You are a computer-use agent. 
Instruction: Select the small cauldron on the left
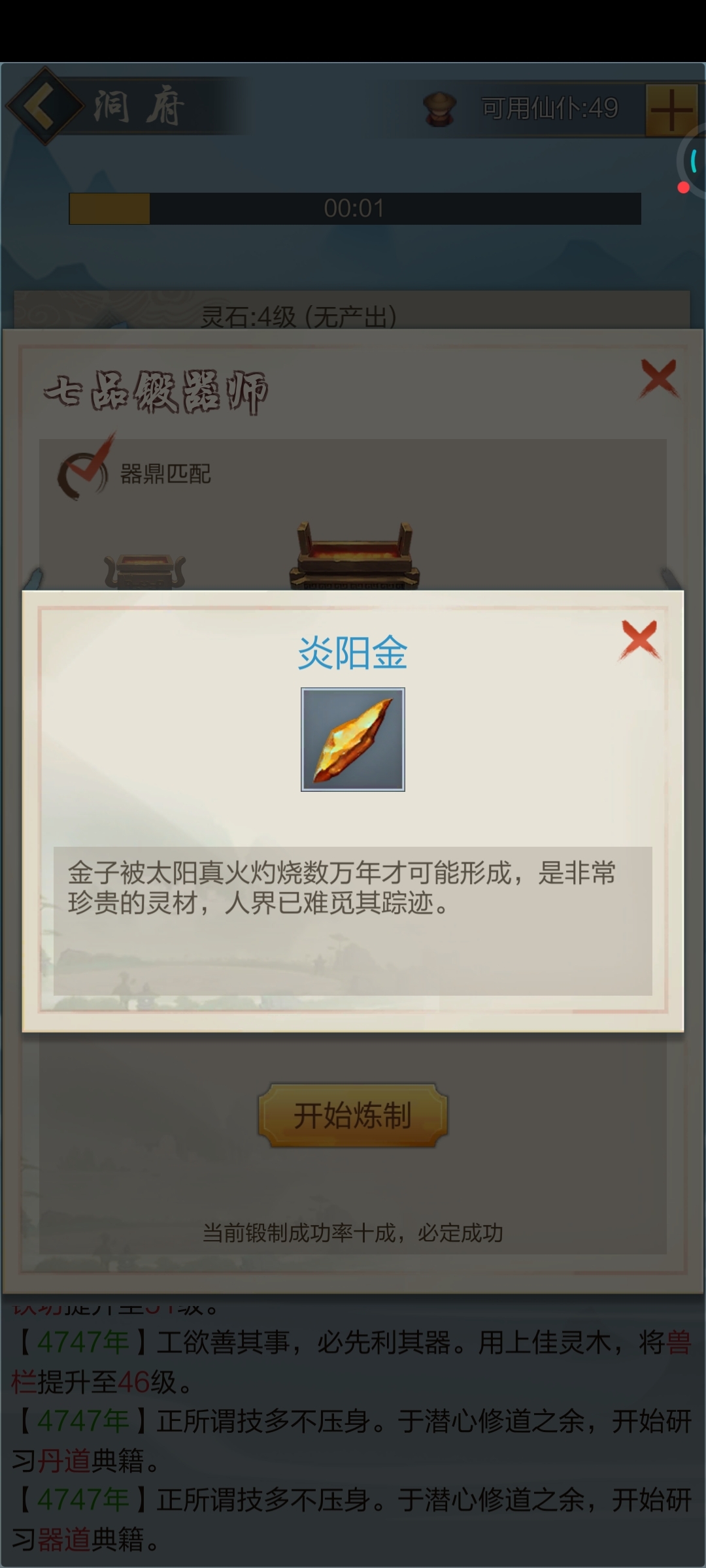tap(145, 572)
